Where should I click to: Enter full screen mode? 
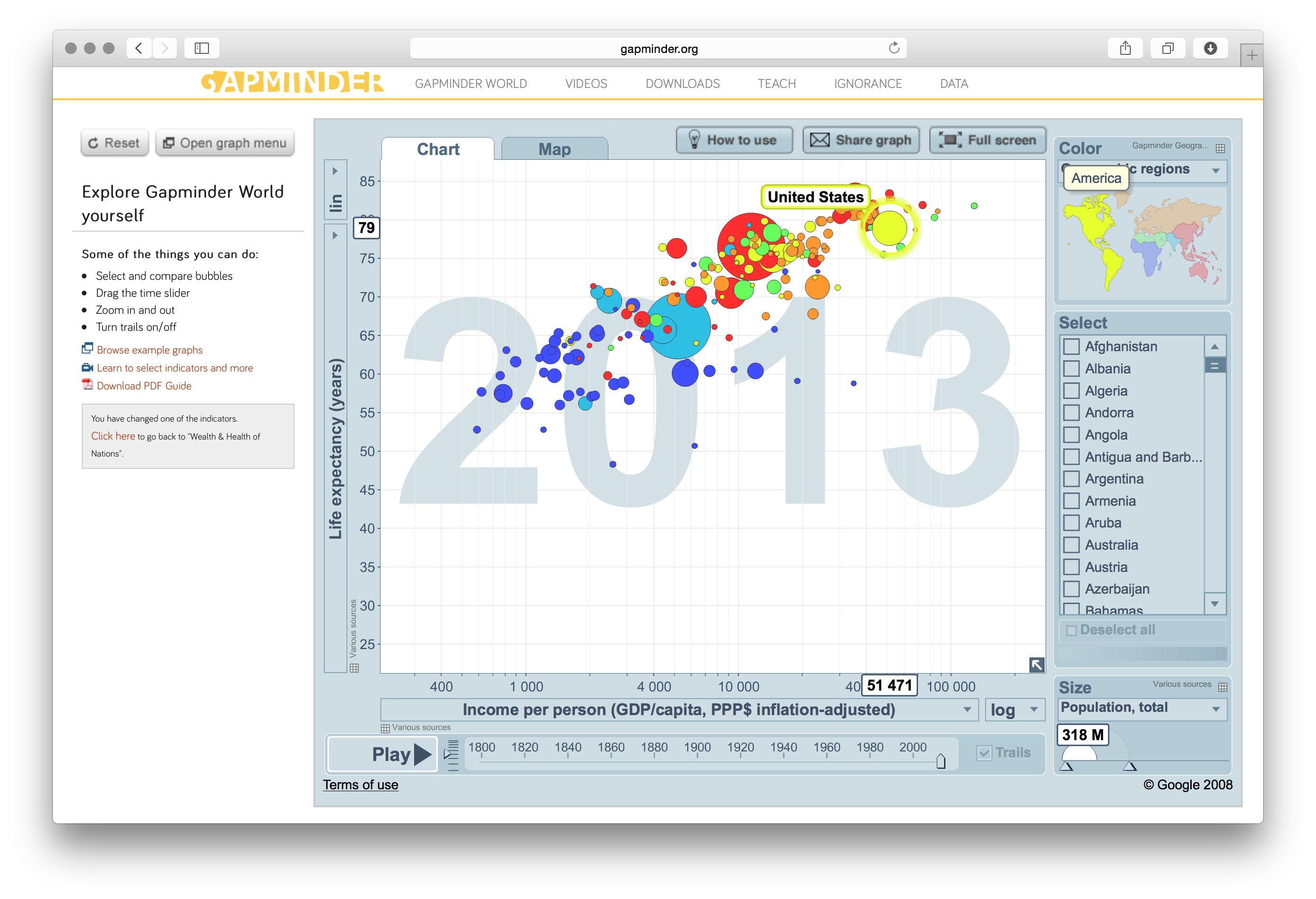987,140
